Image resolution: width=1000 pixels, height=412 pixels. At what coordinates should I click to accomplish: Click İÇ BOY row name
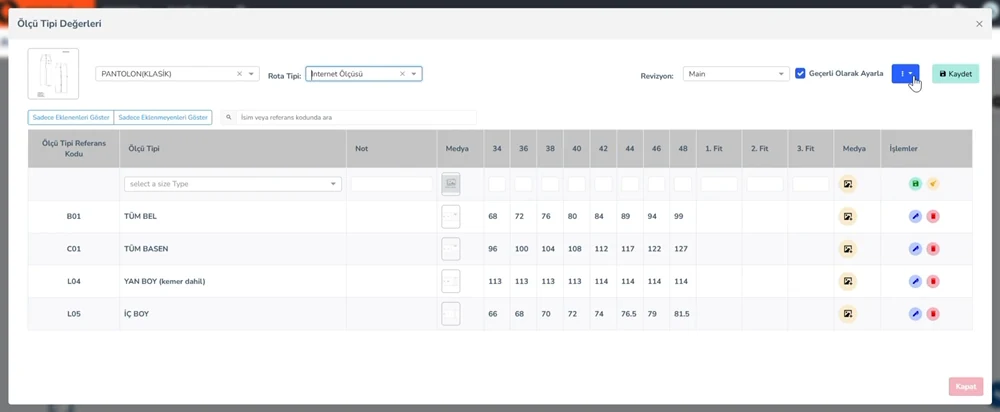[136, 314]
